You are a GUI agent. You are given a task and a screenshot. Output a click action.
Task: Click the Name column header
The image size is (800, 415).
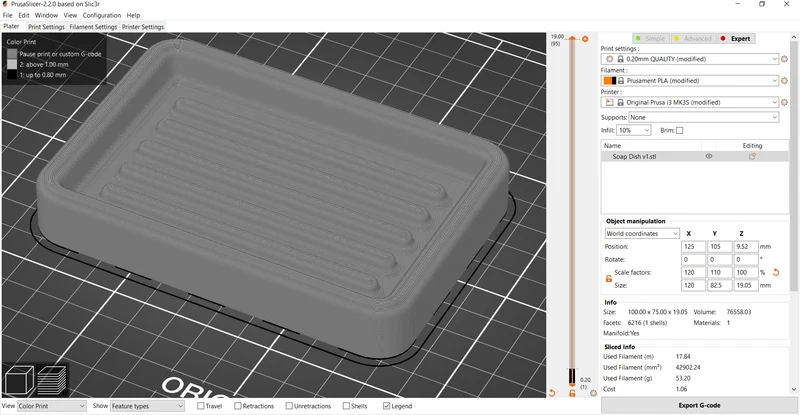pos(651,145)
